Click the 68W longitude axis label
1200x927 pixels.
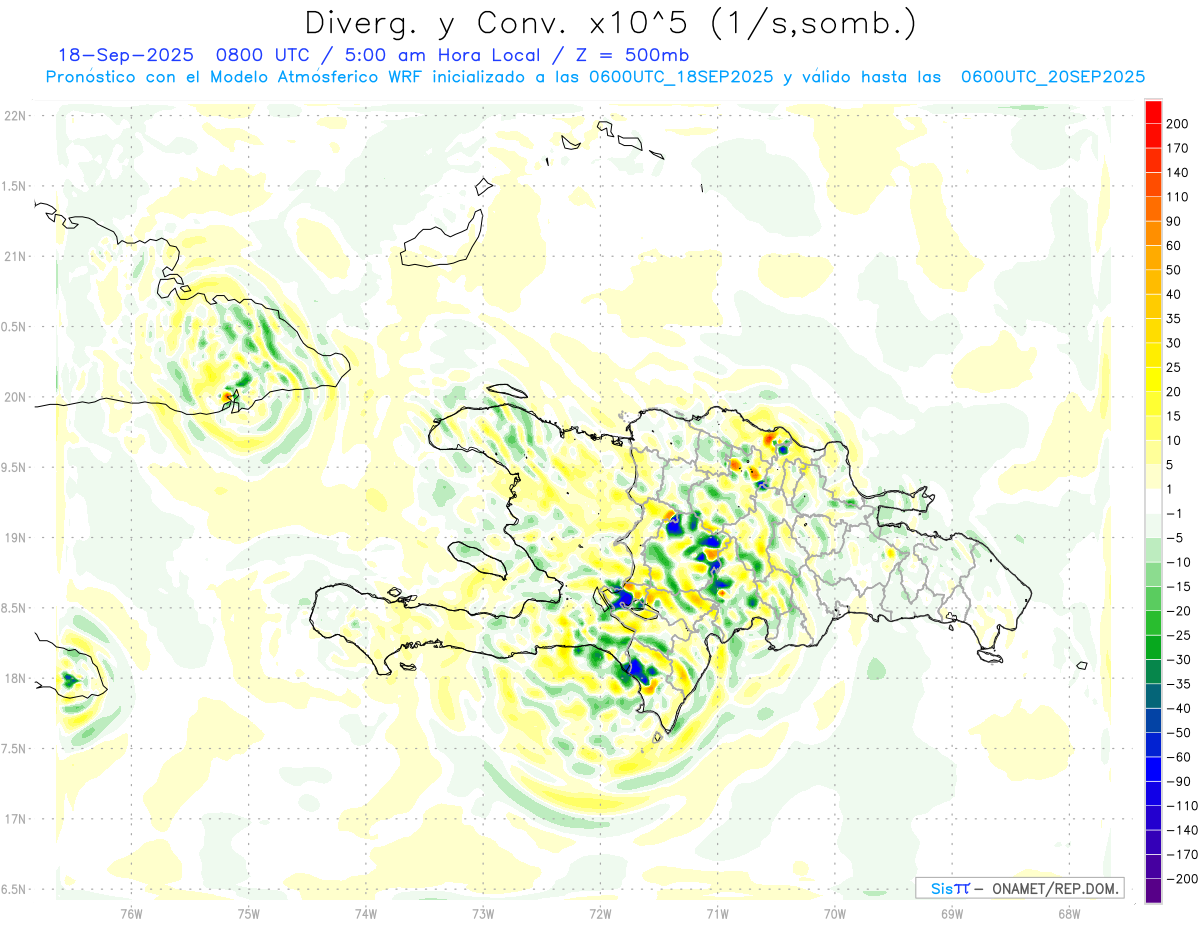[1068, 912]
